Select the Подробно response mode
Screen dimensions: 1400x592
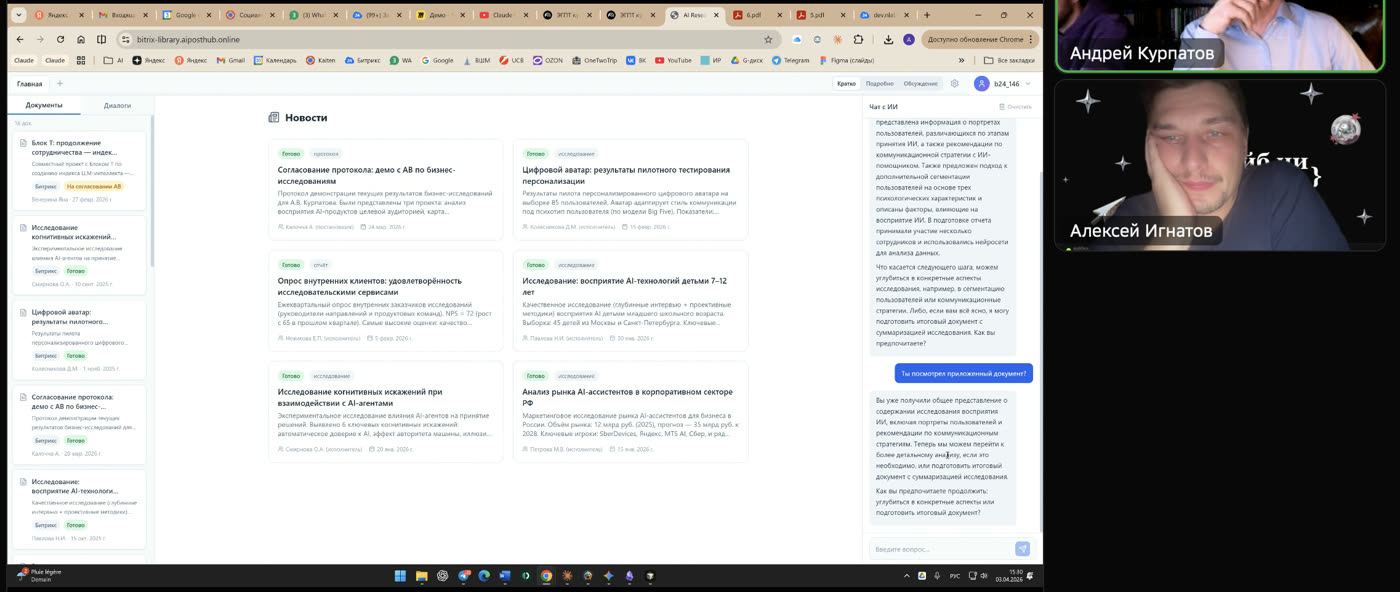pyautogui.click(x=879, y=84)
